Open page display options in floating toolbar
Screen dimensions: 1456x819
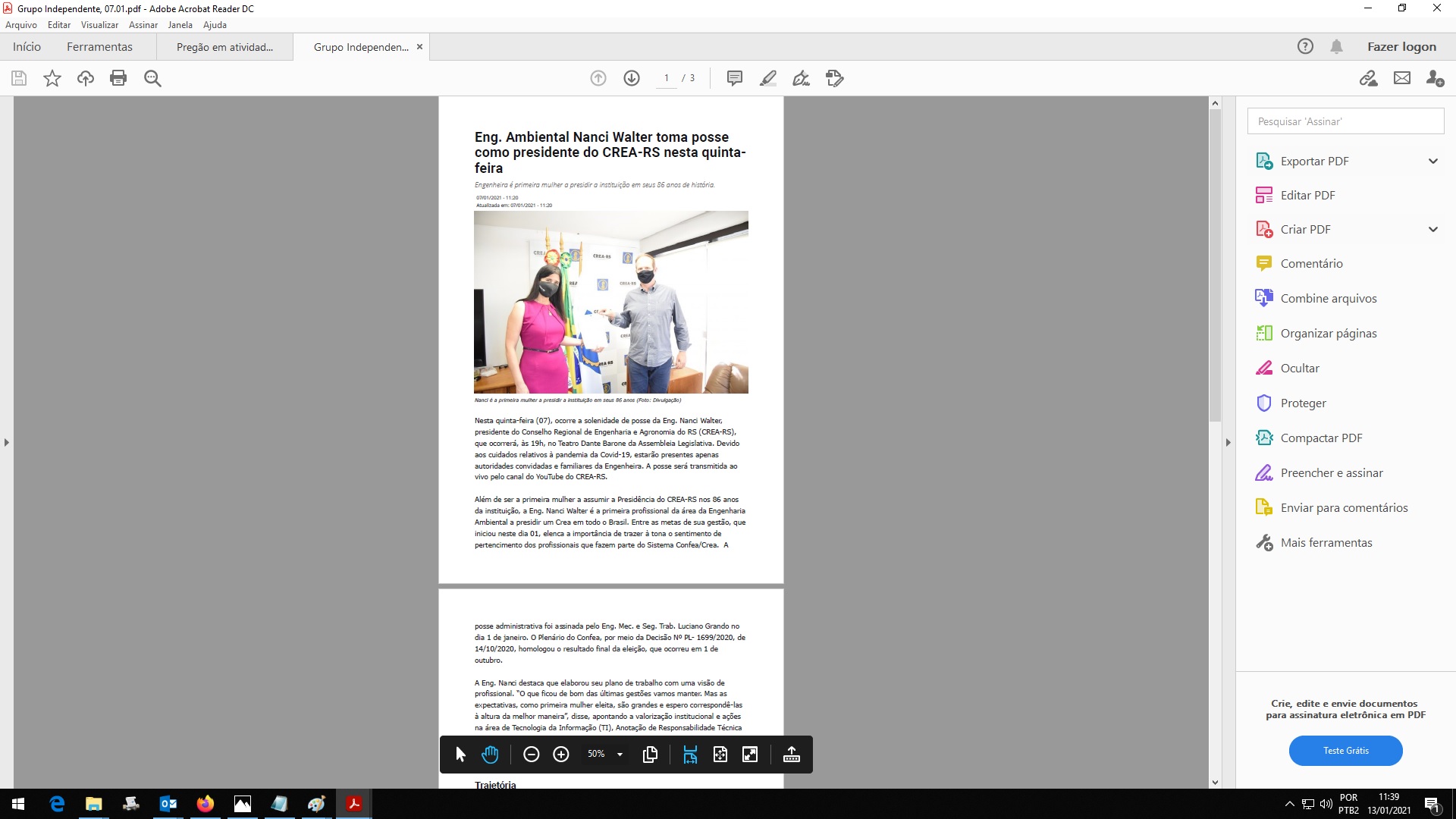(650, 754)
